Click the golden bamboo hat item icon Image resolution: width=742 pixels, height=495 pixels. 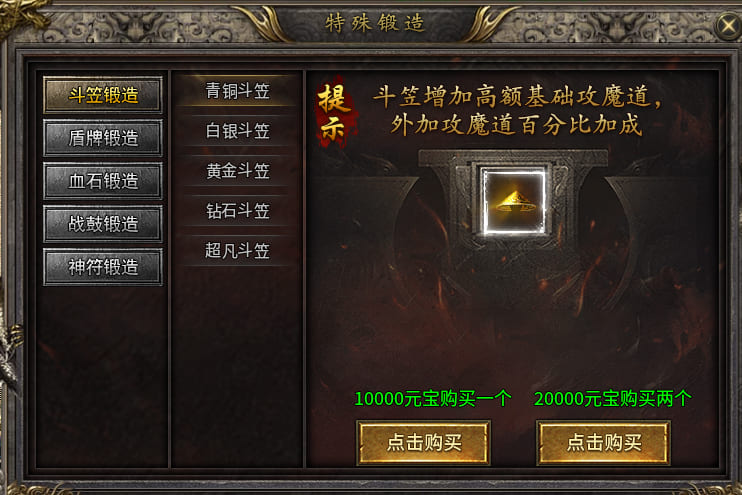tap(514, 202)
